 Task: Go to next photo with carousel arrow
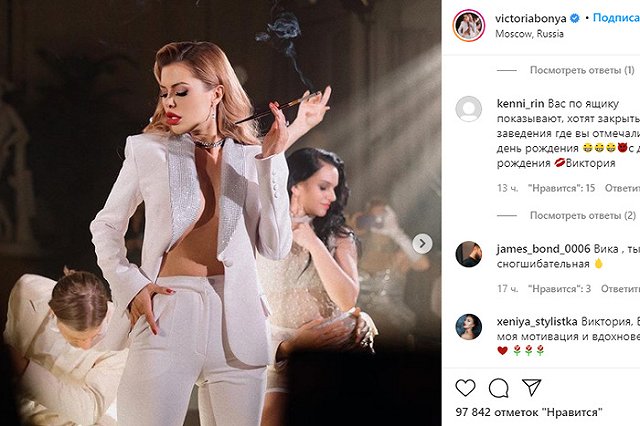[x=424, y=243]
